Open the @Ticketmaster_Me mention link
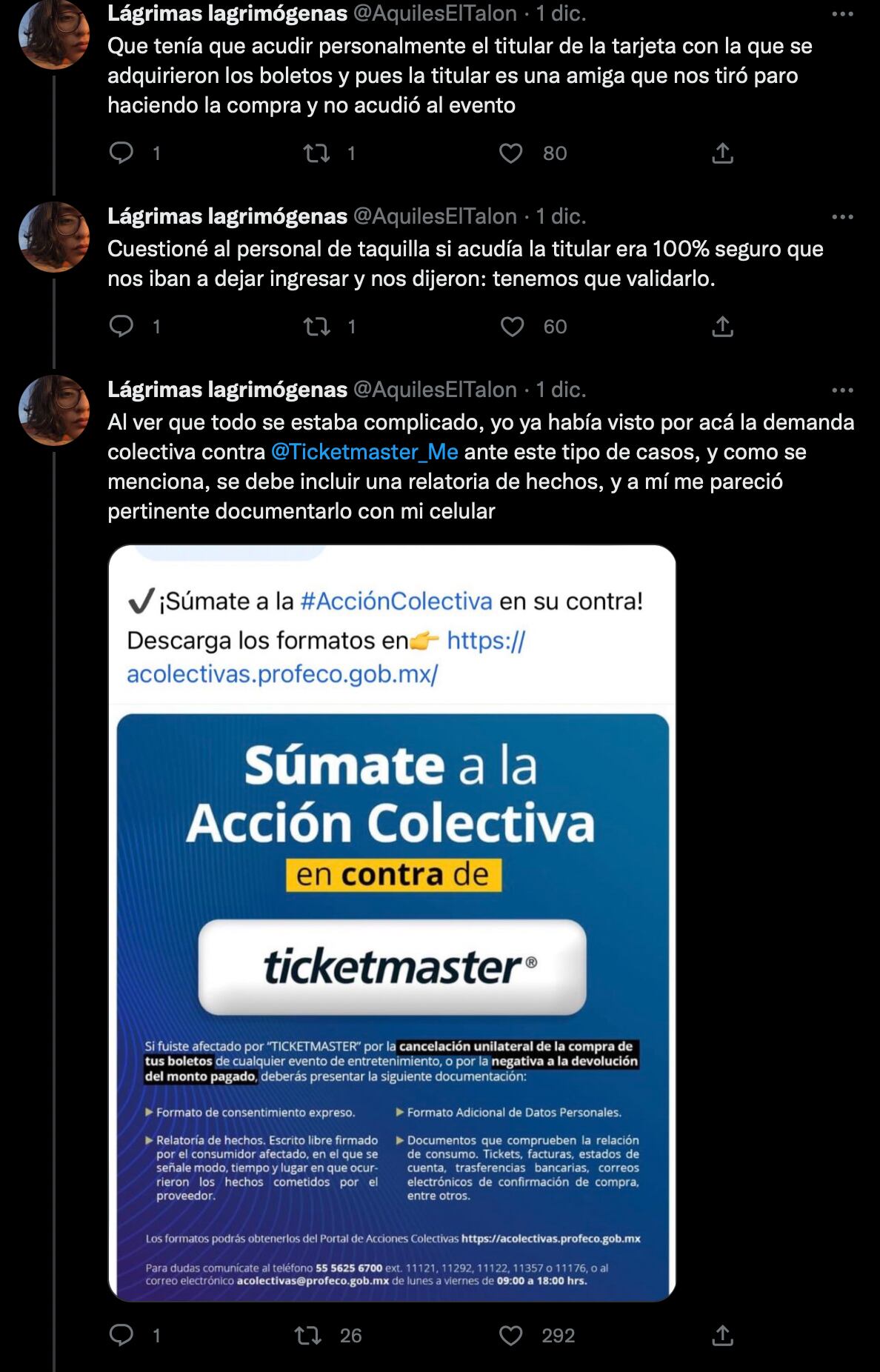 [364, 452]
